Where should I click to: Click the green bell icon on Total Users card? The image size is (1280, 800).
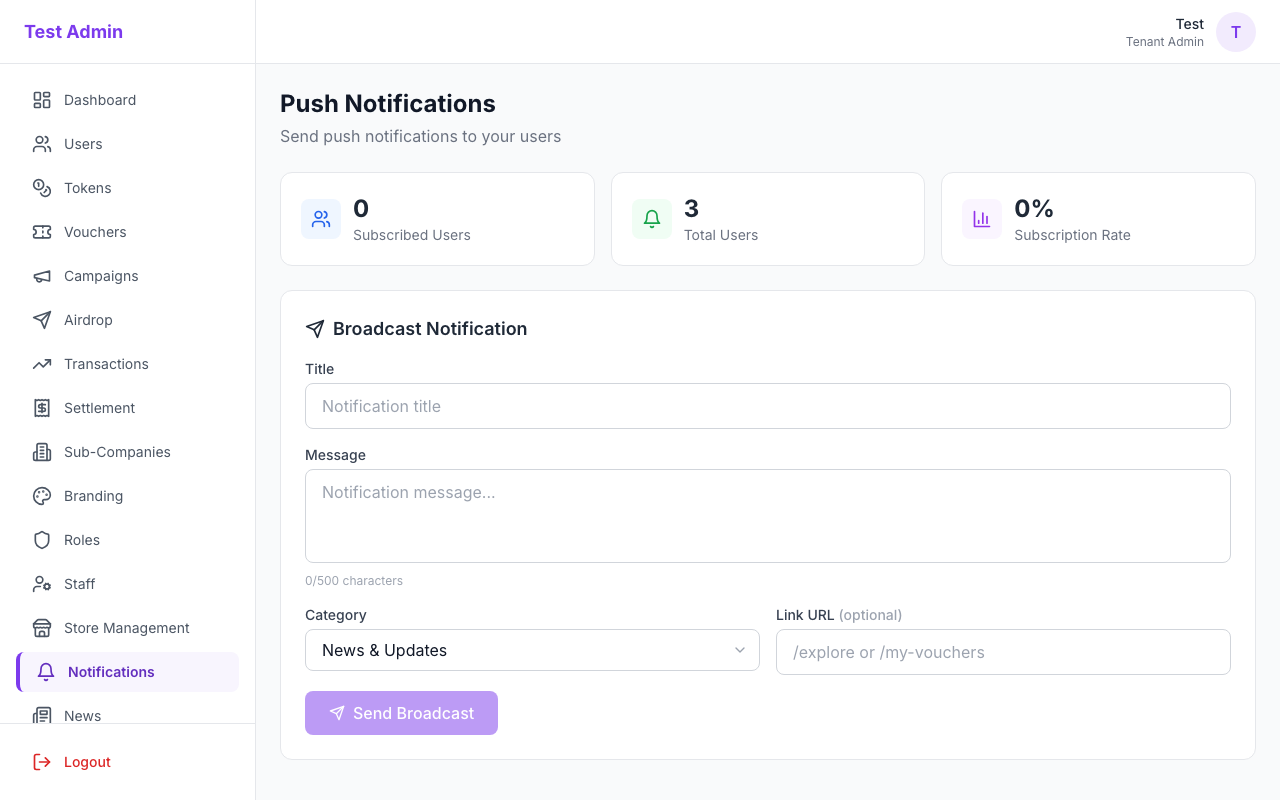[651, 218]
